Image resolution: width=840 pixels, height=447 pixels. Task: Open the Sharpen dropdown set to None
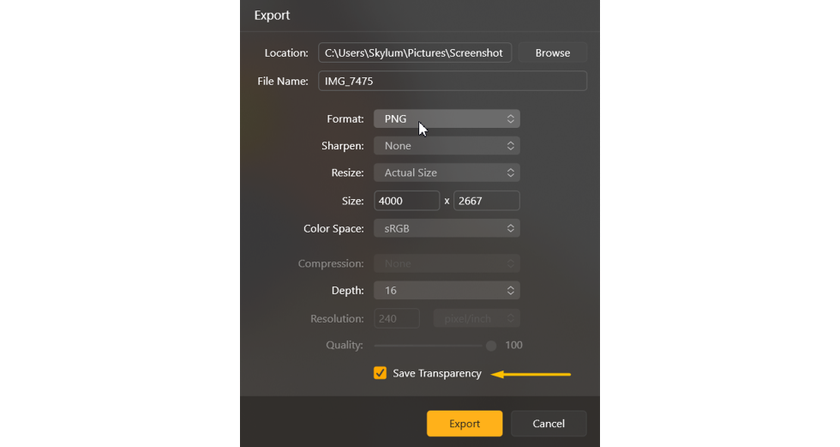(x=447, y=146)
